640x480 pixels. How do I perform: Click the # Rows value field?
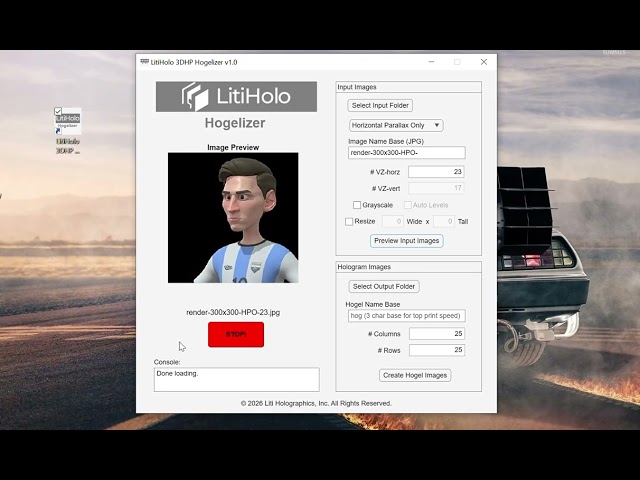pyautogui.click(x=437, y=350)
